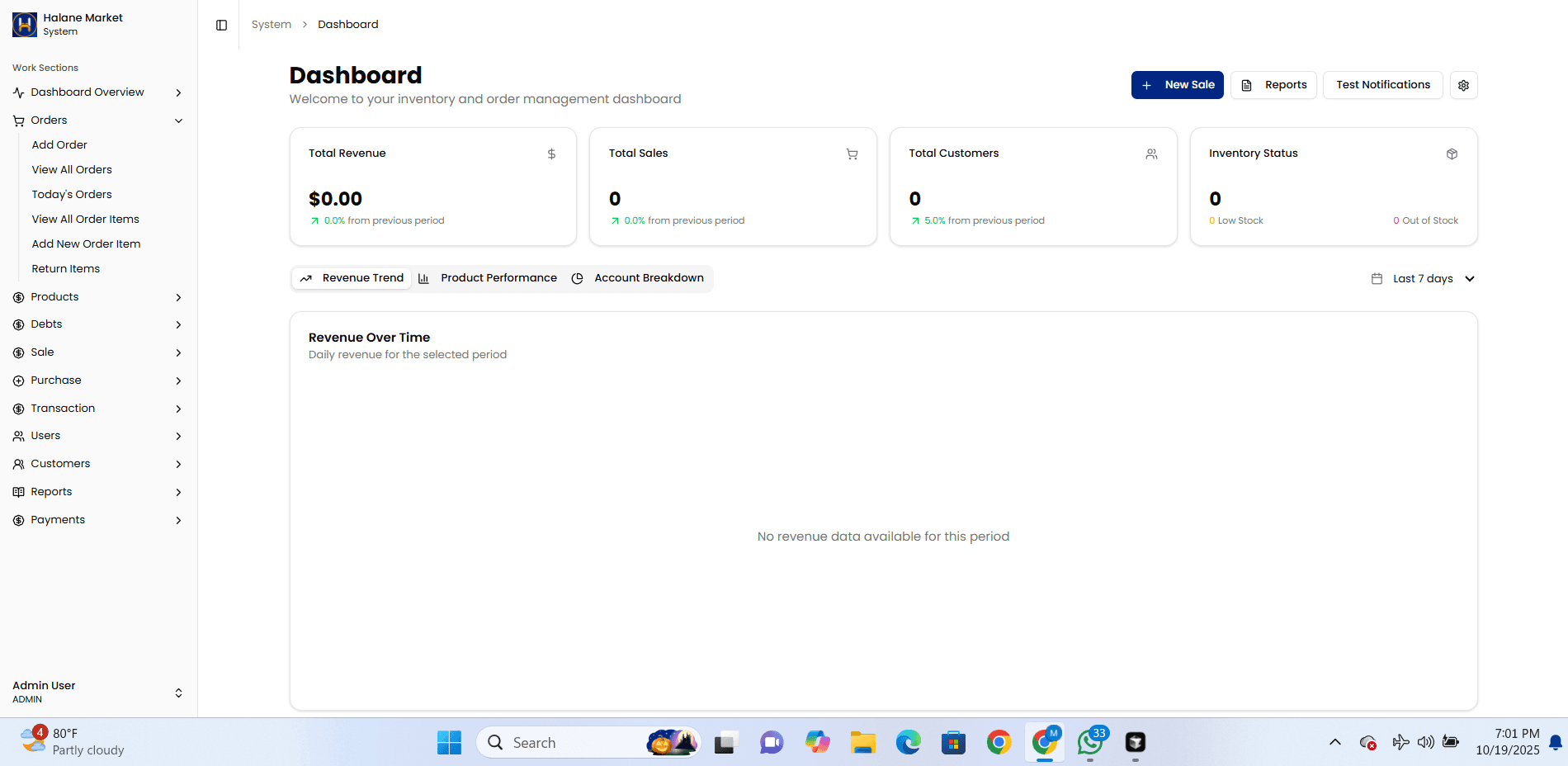
Task: Open the View All Orders page
Action: pos(72,169)
